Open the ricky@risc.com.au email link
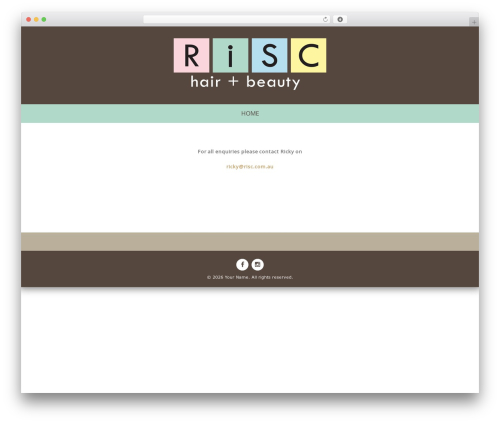Screen dimensions: 500x423 [x=250, y=166]
